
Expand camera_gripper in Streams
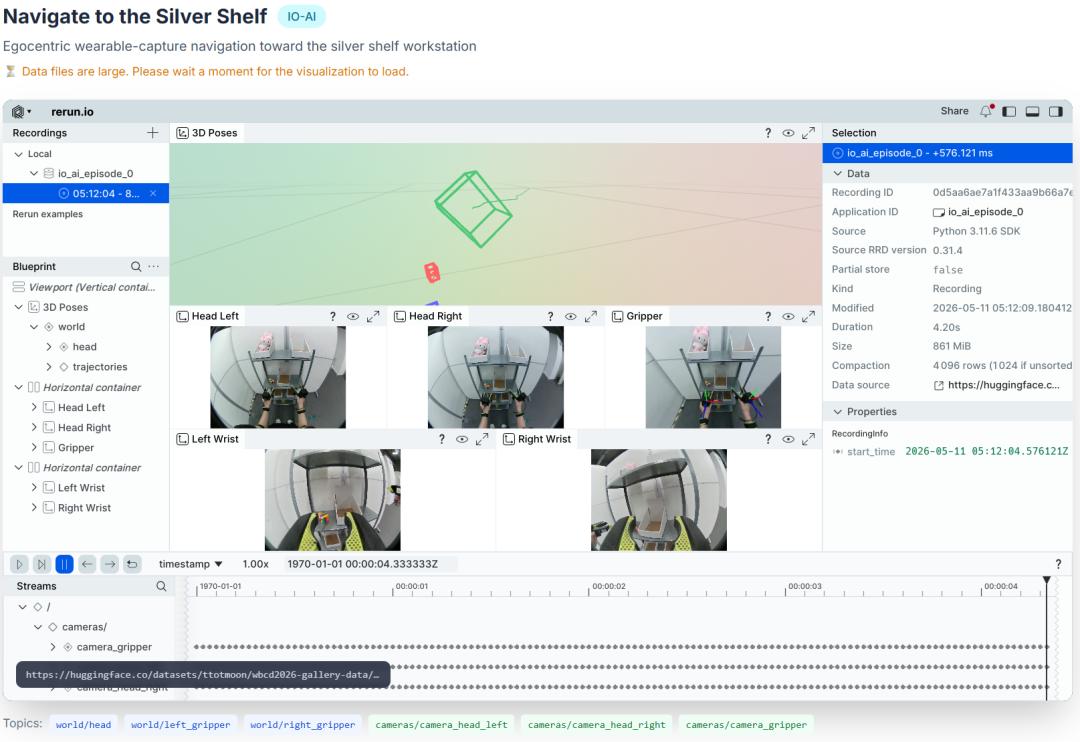(x=53, y=647)
